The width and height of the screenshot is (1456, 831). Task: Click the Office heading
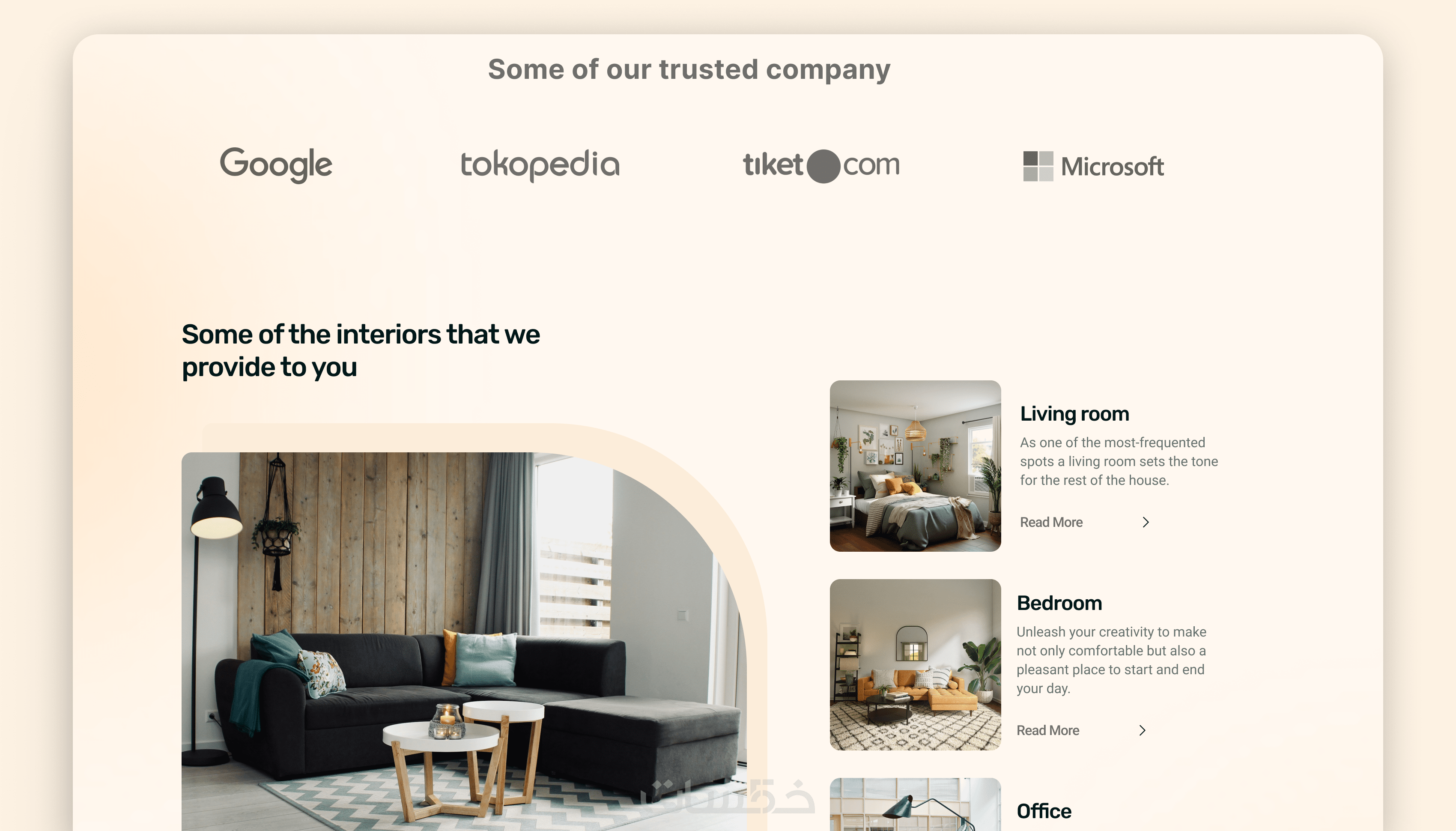1044,811
